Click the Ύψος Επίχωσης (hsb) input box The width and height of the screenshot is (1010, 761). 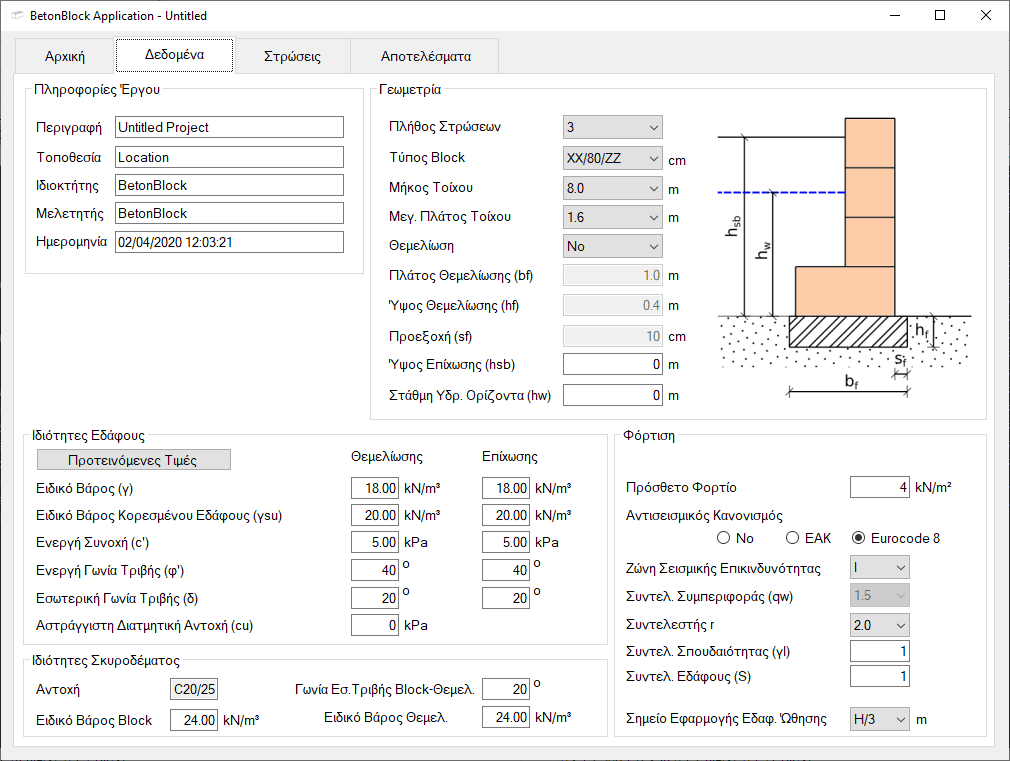[613, 365]
